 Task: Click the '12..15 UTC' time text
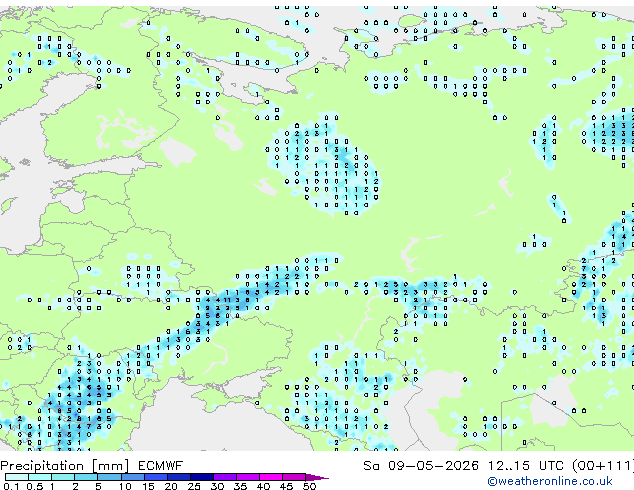[x=526, y=466]
